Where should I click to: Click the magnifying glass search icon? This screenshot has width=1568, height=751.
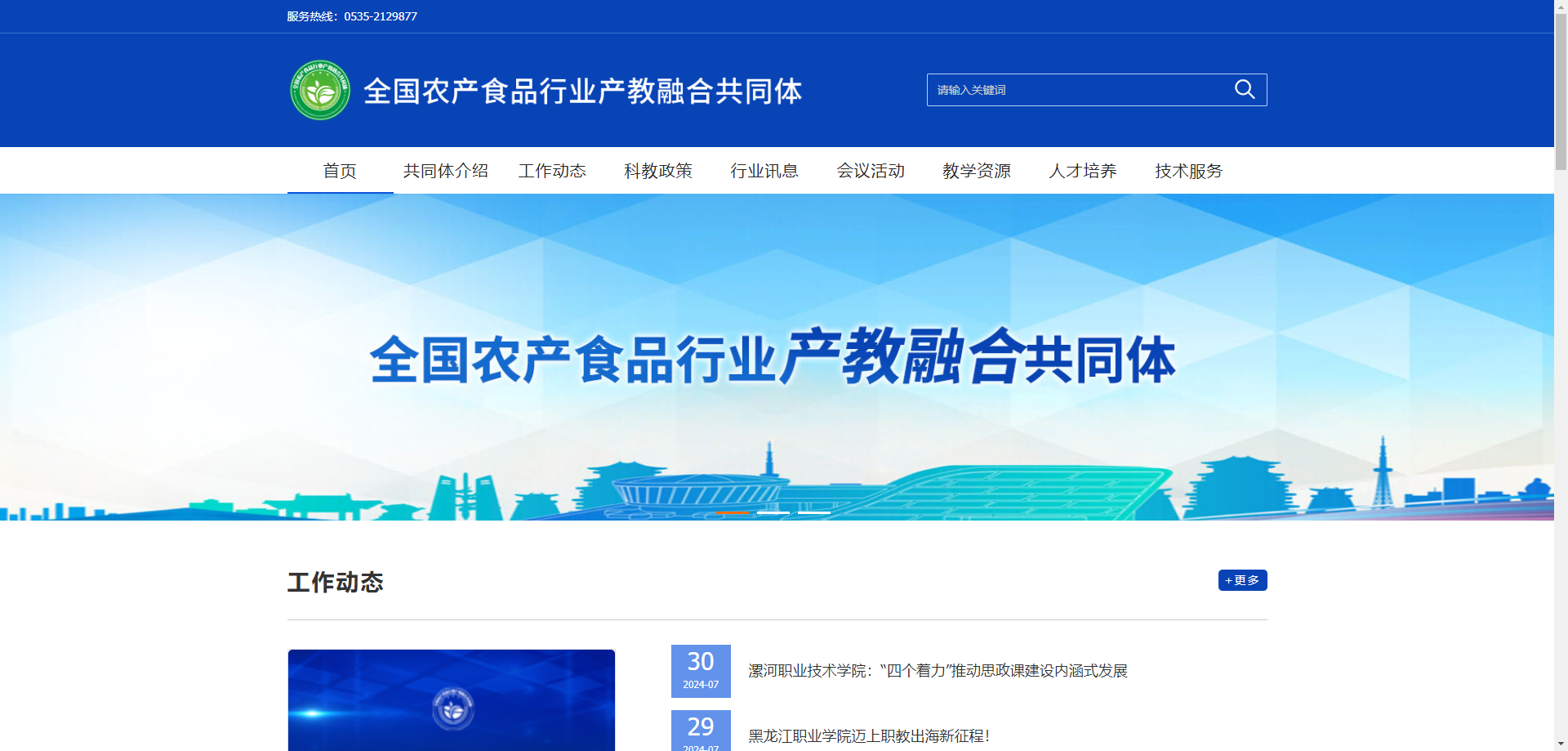pos(1244,90)
